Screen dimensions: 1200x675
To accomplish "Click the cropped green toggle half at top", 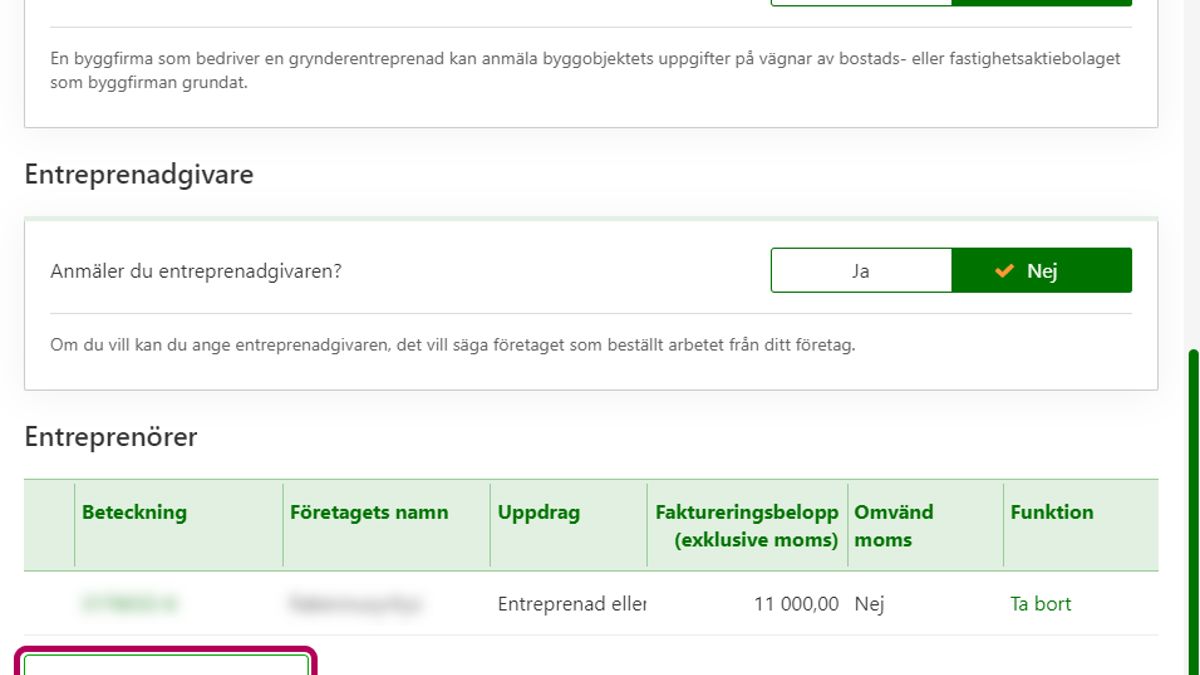I will [x=1041, y=3].
